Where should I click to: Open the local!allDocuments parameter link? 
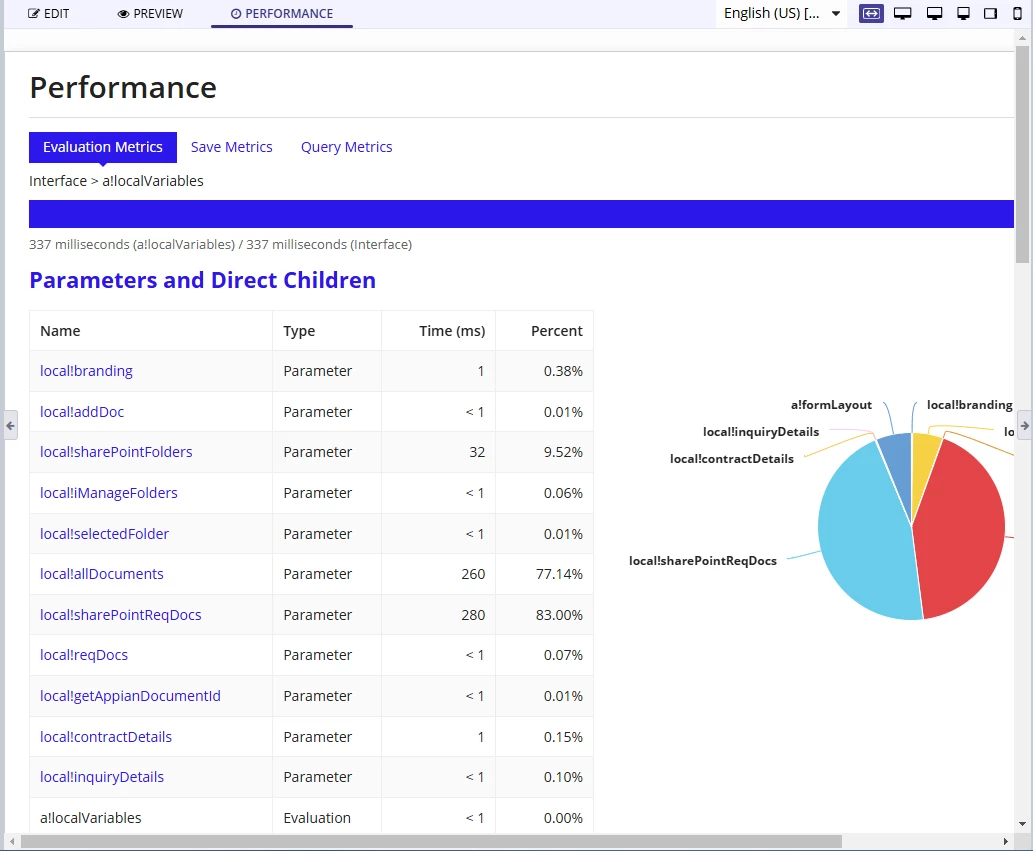click(101, 574)
